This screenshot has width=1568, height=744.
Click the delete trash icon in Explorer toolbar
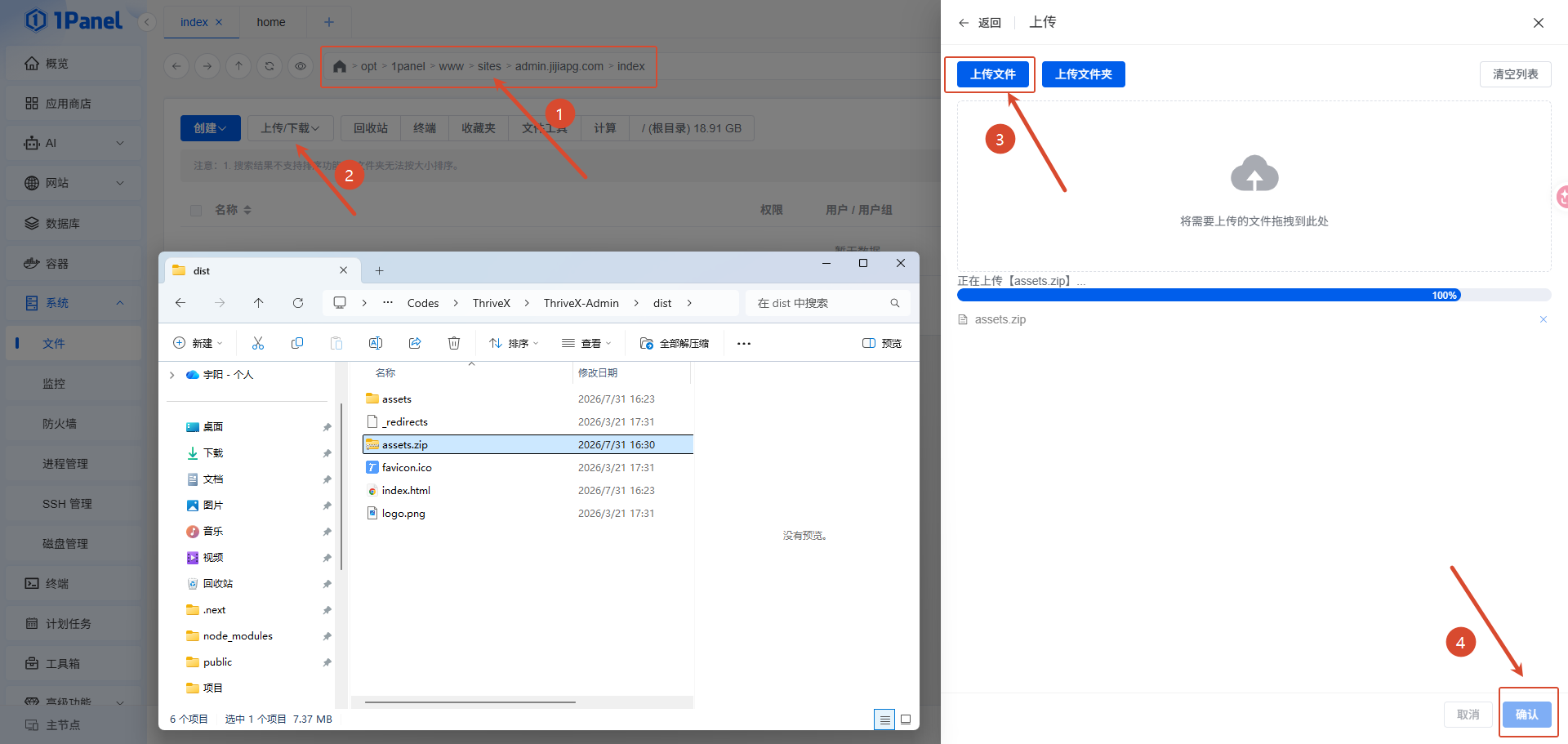click(x=454, y=343)
